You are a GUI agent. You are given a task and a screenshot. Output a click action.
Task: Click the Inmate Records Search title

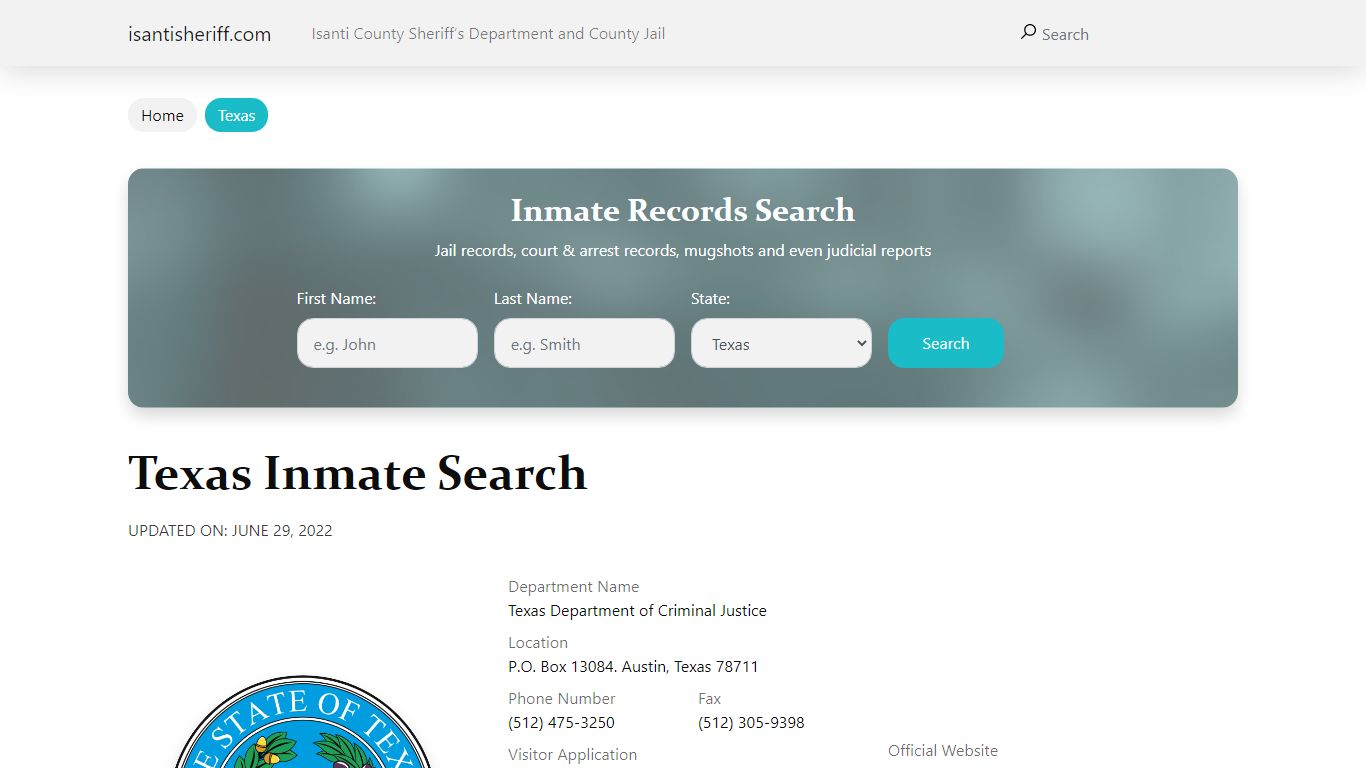point(683,210)
